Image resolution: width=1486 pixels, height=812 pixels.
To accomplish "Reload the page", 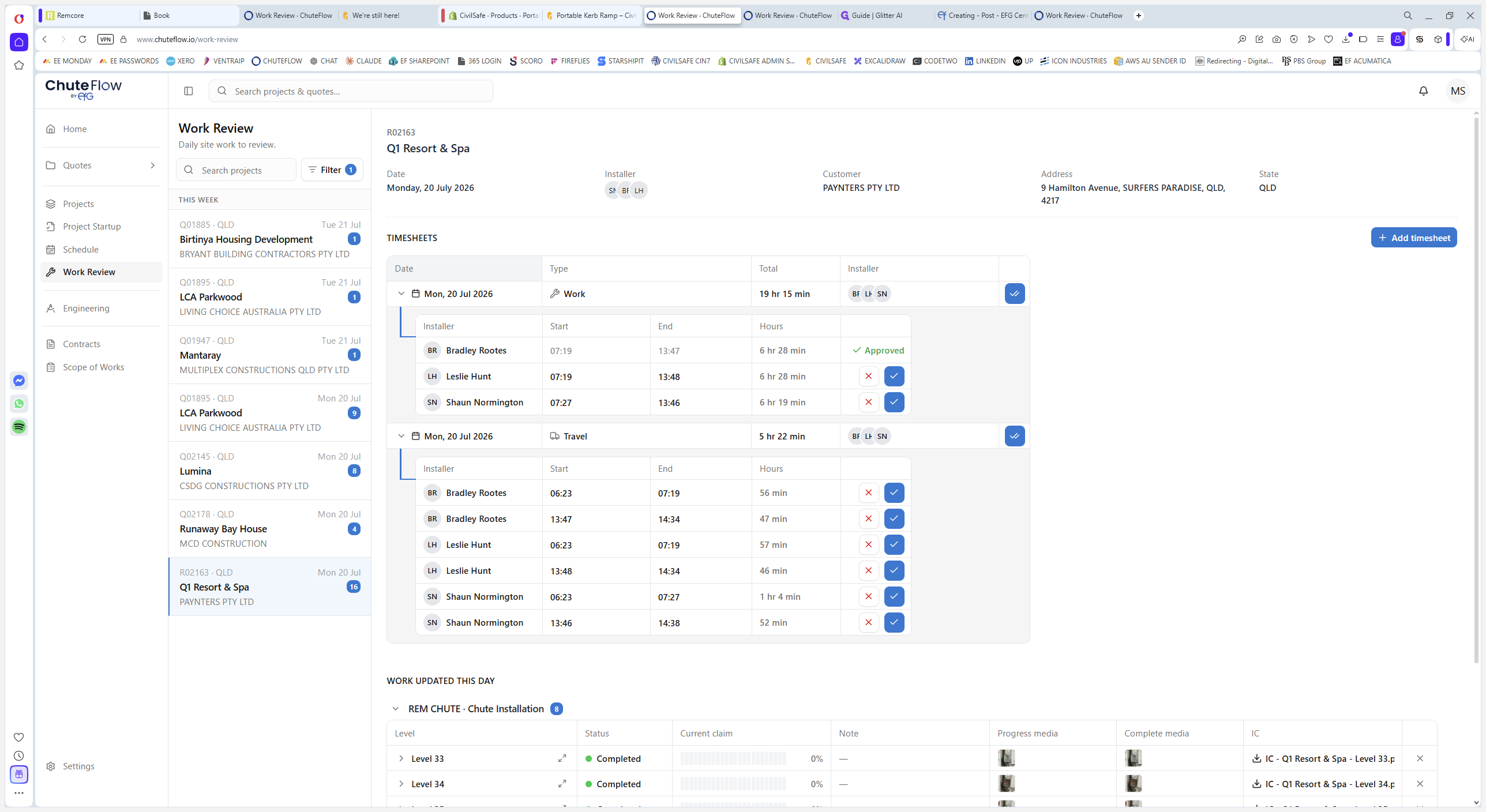I will [82, 39].
